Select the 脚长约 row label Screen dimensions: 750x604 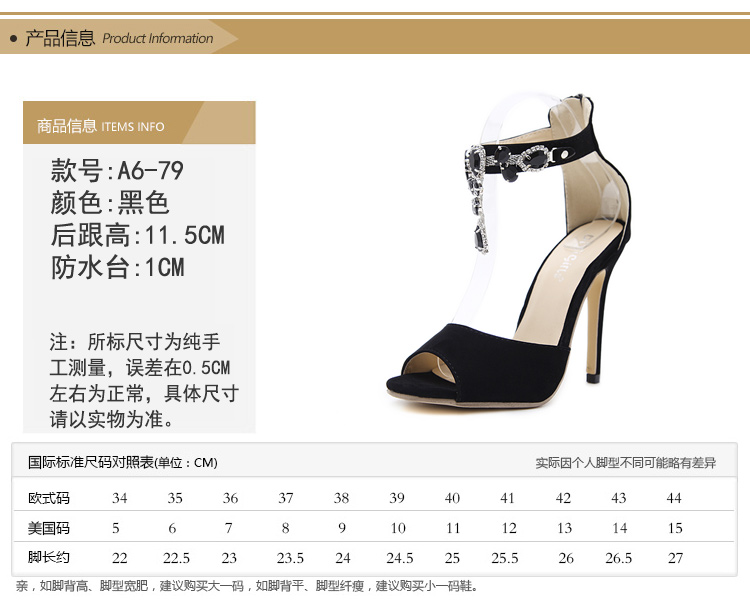tap(49, 557)
